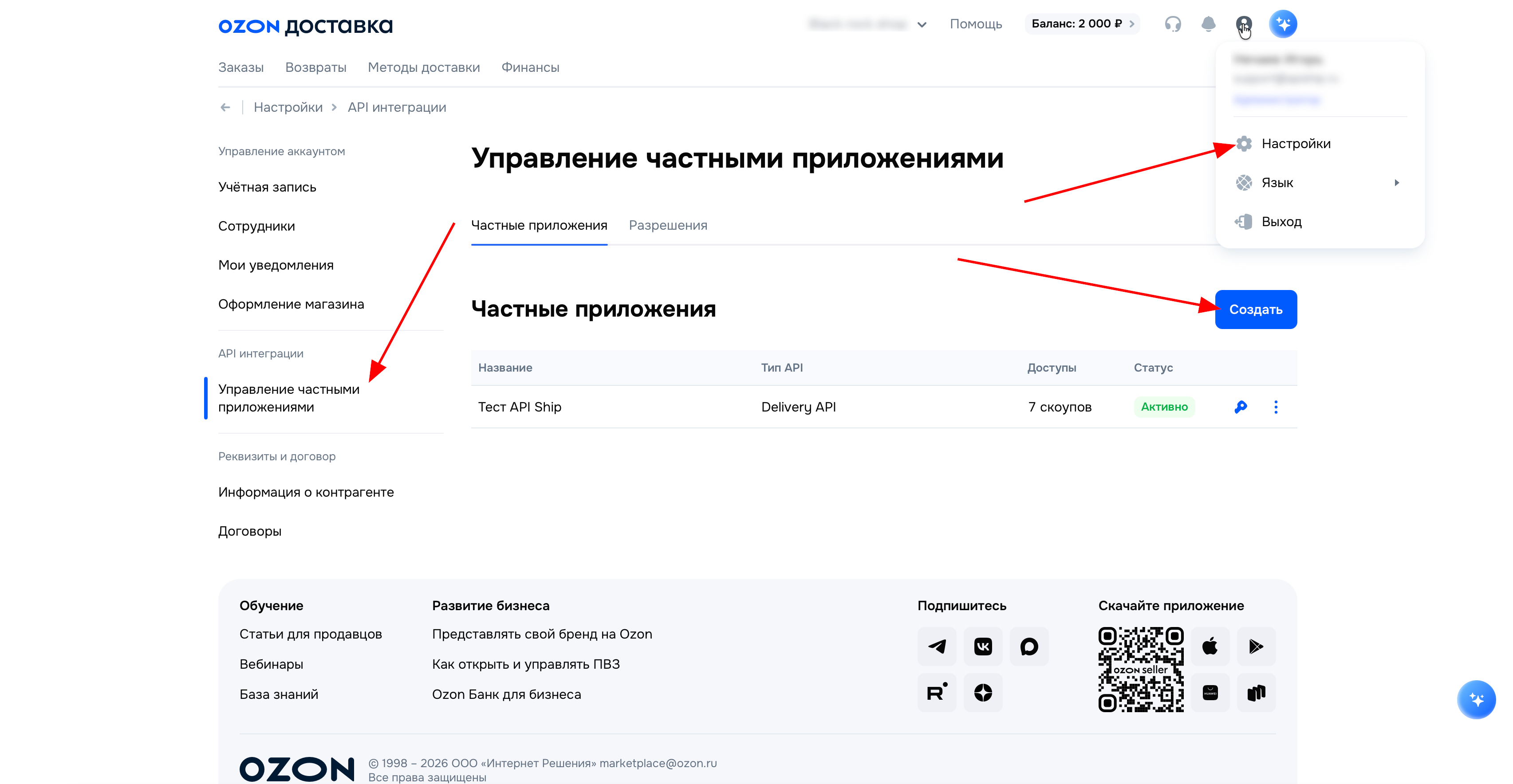The image size is (1513, 784).
Task: Open the key icon for Тест API Ship
Action: (x=1241, y=407)
